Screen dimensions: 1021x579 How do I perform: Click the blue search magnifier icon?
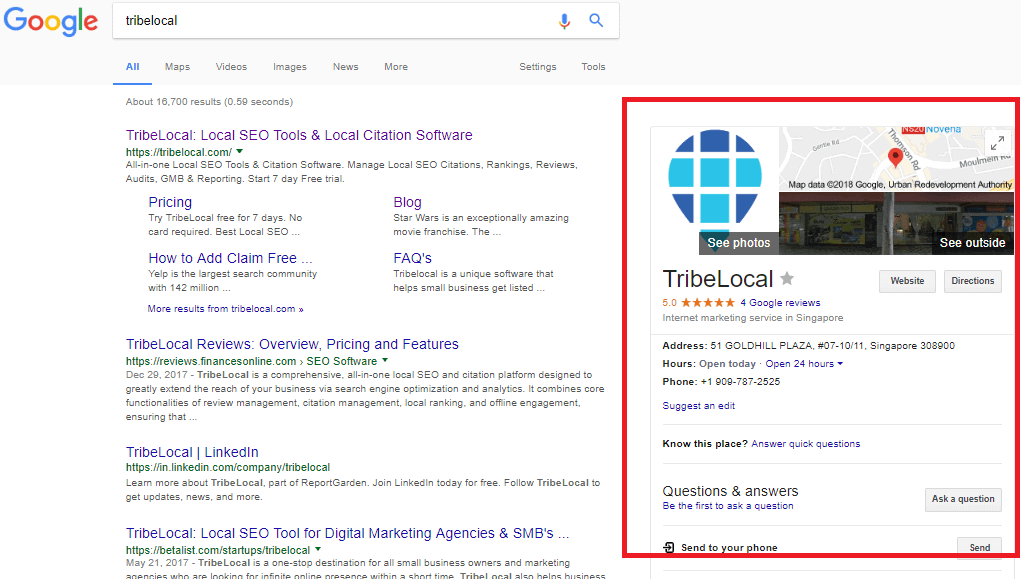click(x=596, y=20)
